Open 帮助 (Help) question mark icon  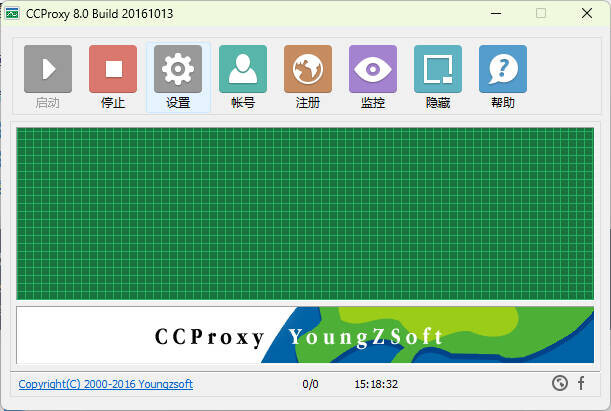pos(503,70)
